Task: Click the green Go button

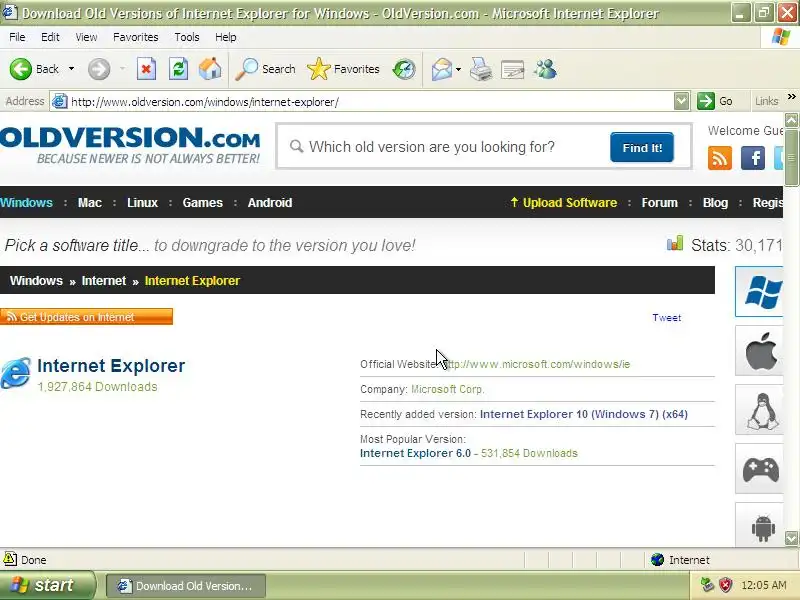Action: click(x=715, y=102)
